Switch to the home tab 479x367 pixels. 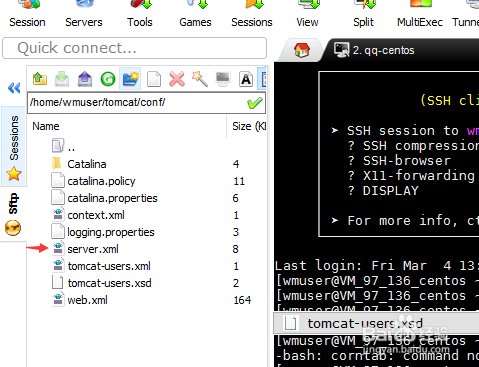pyautogui.click(x=302, y=50)
